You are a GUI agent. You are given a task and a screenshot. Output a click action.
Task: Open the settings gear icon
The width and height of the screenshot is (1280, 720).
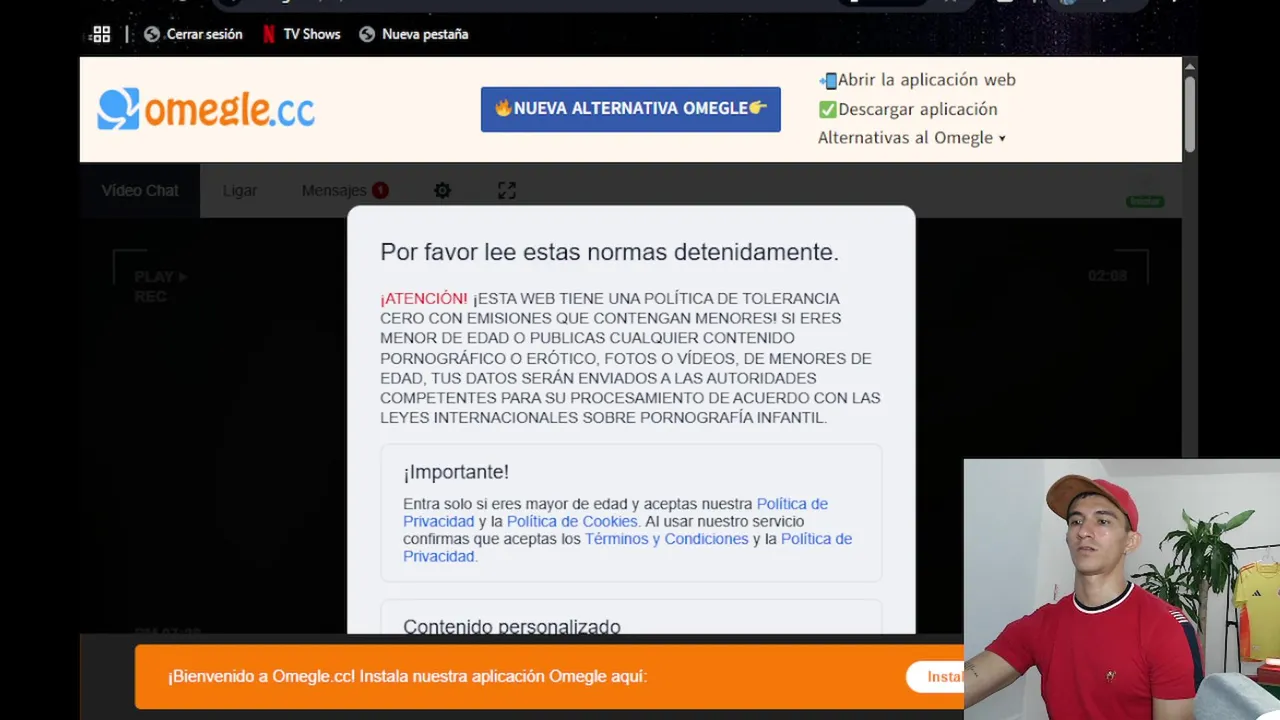point(442,190)
